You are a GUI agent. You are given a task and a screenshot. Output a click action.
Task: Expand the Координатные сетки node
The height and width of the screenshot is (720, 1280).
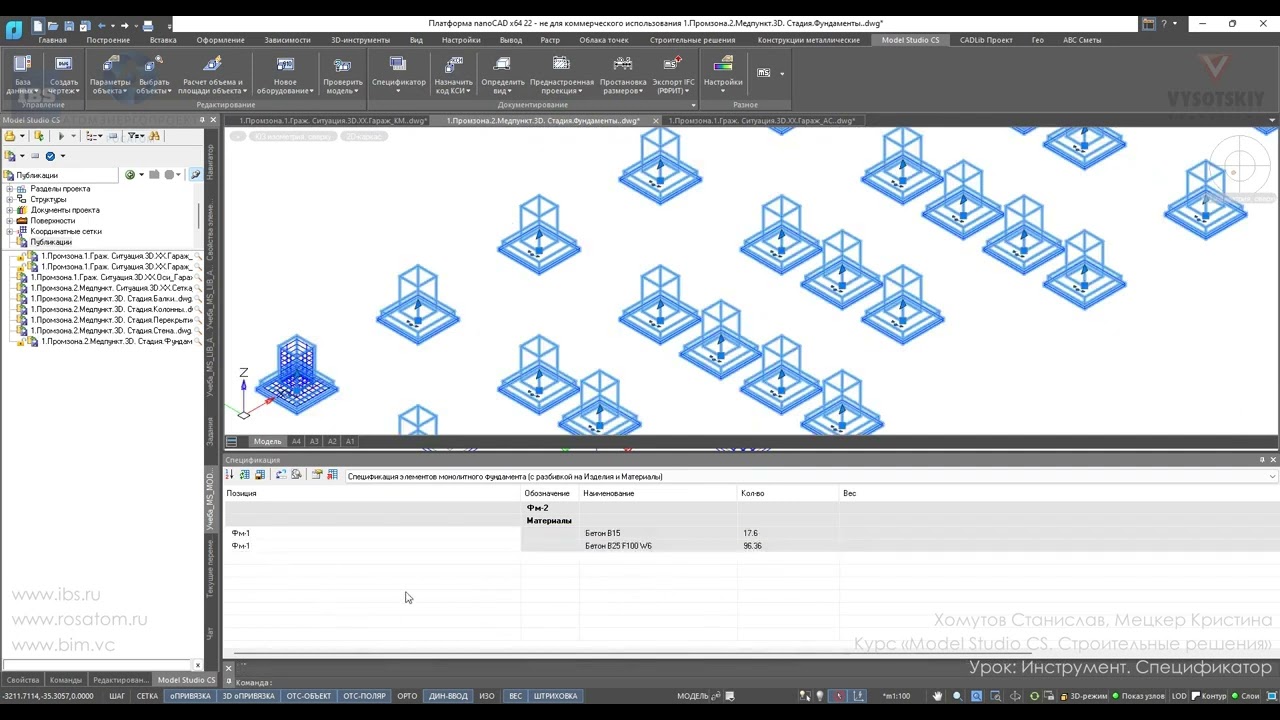(x=10, y=232)
